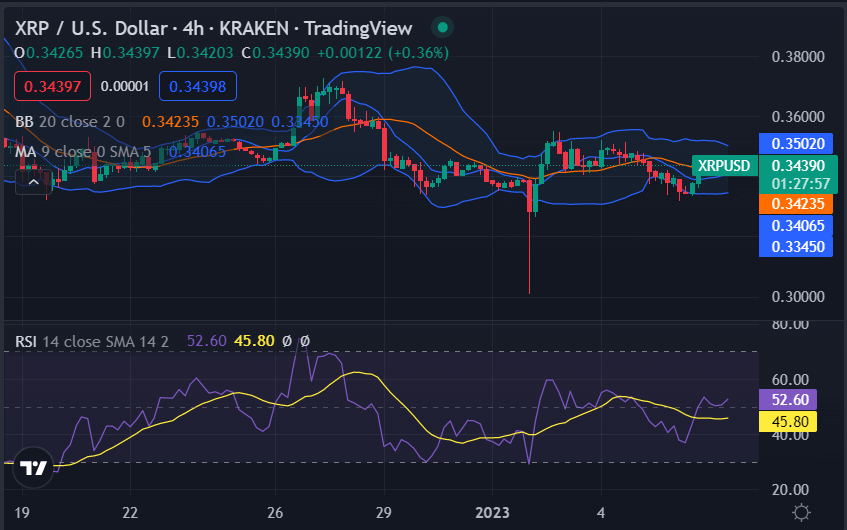Image resolution: width=847 pixels, height=530 pixels.
Task: Click the orange BB basis value 0.34235 in legend
Action: click(x=170, y=122)
